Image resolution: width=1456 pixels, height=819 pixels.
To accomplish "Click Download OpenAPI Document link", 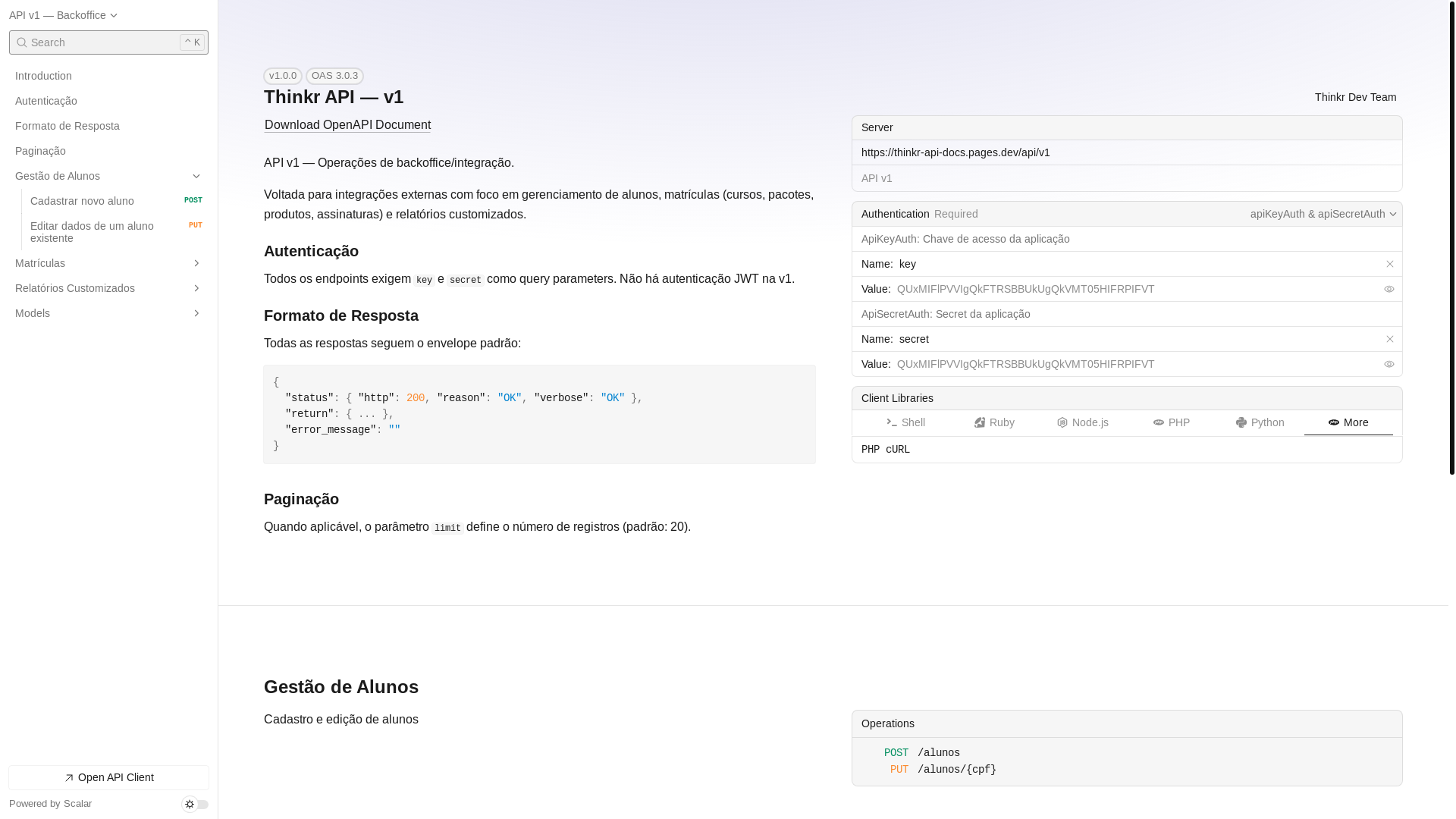I will point(347,125).
